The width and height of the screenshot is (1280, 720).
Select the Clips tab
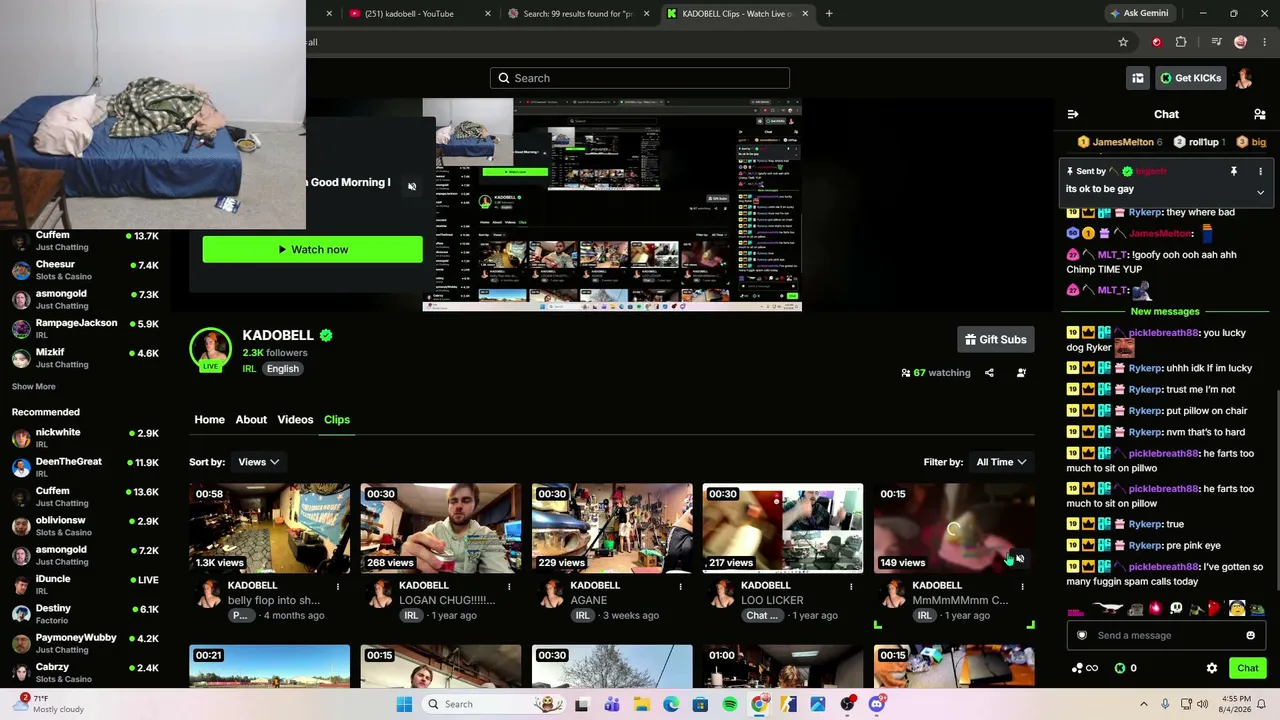[337, 420]
